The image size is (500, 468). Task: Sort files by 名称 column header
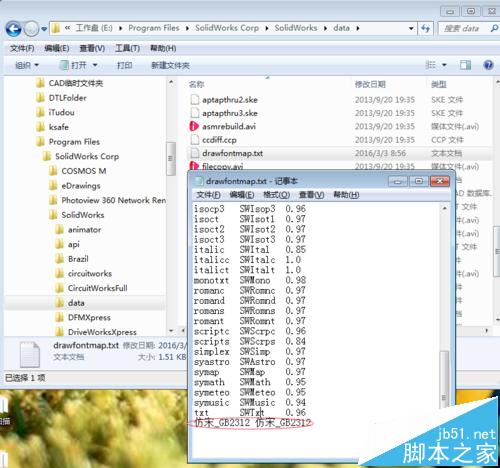click(197, 84)
